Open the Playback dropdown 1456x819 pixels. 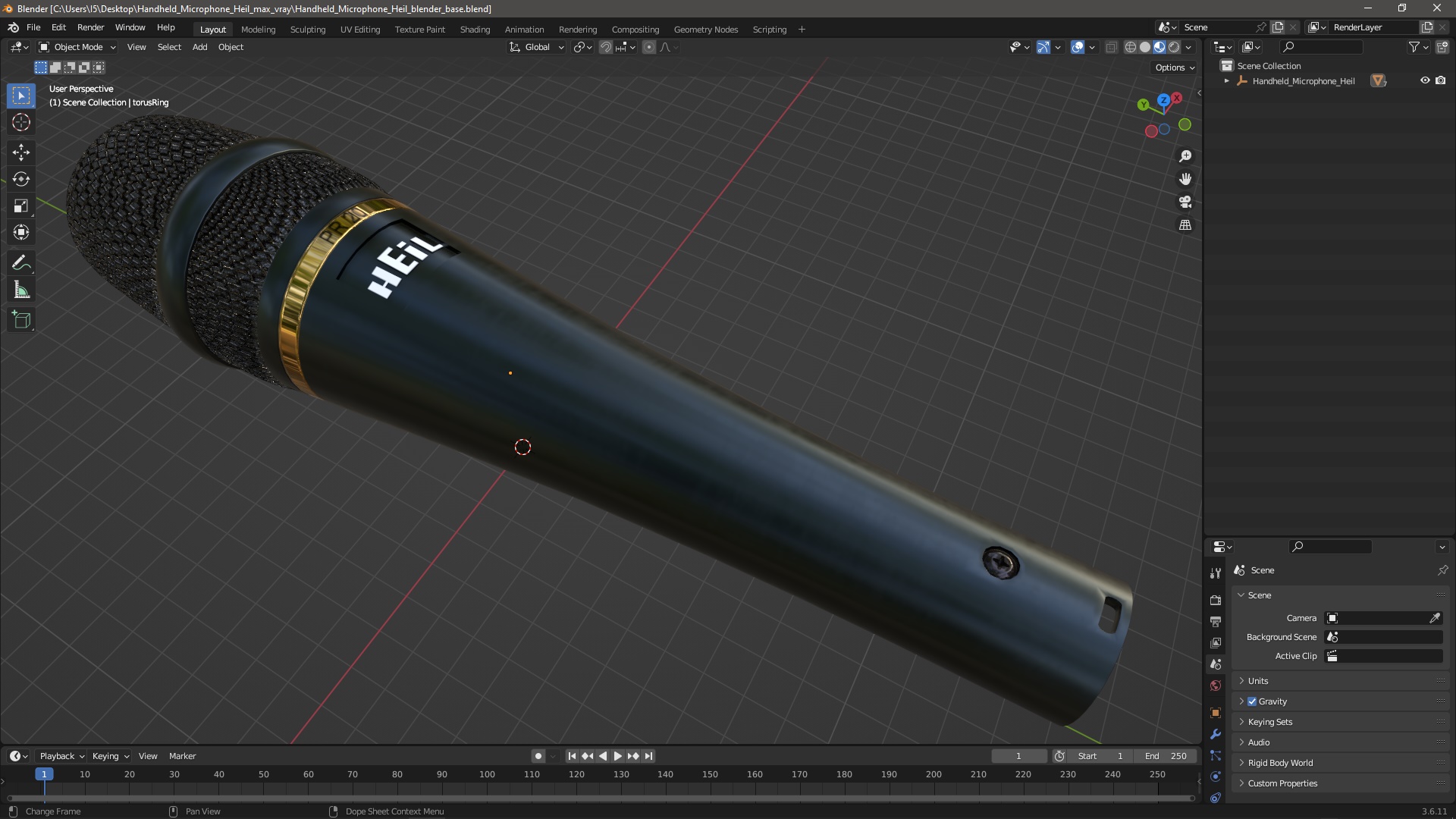coord(61,756)
